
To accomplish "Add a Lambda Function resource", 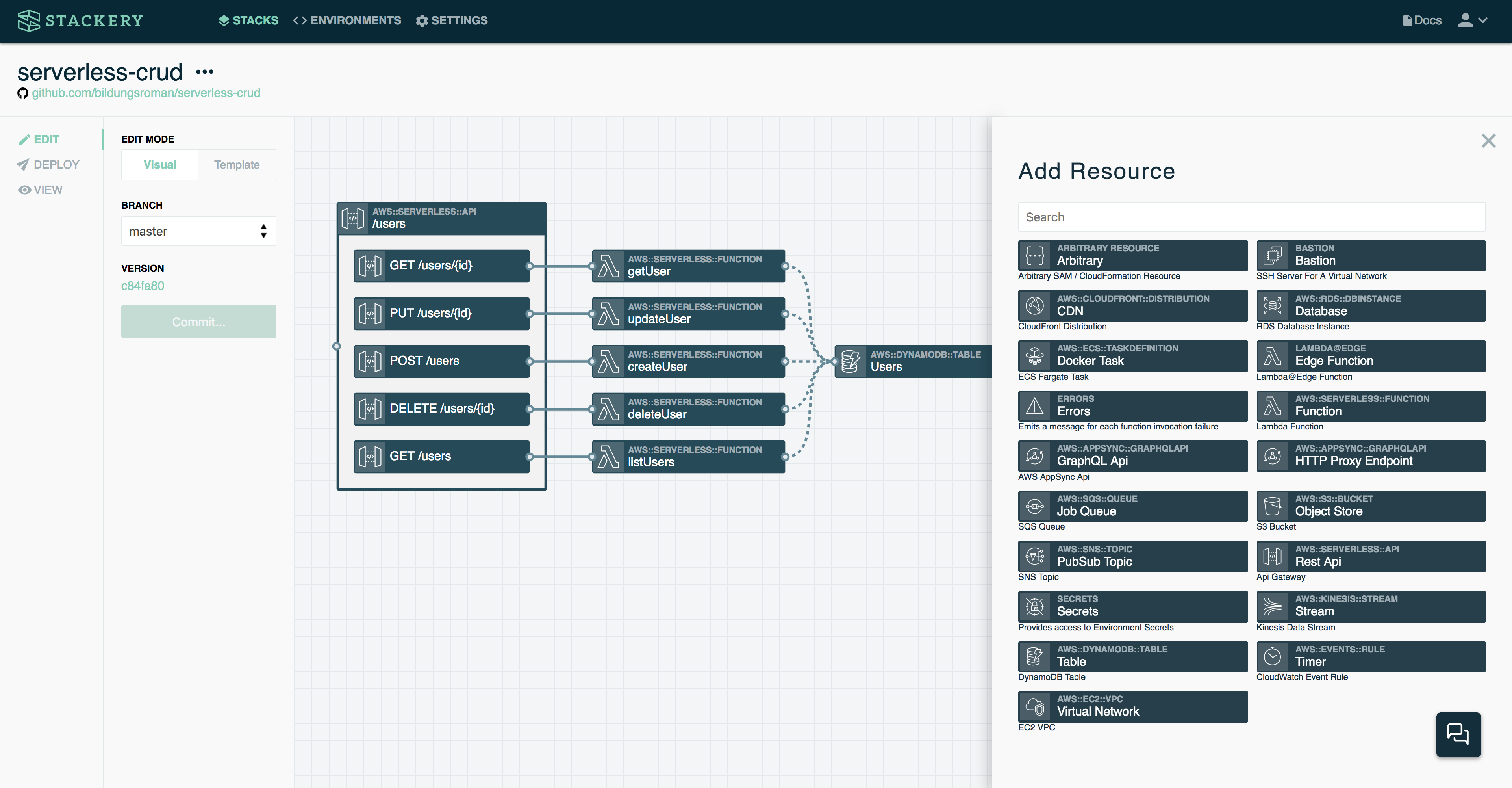I will (1371, 406).
